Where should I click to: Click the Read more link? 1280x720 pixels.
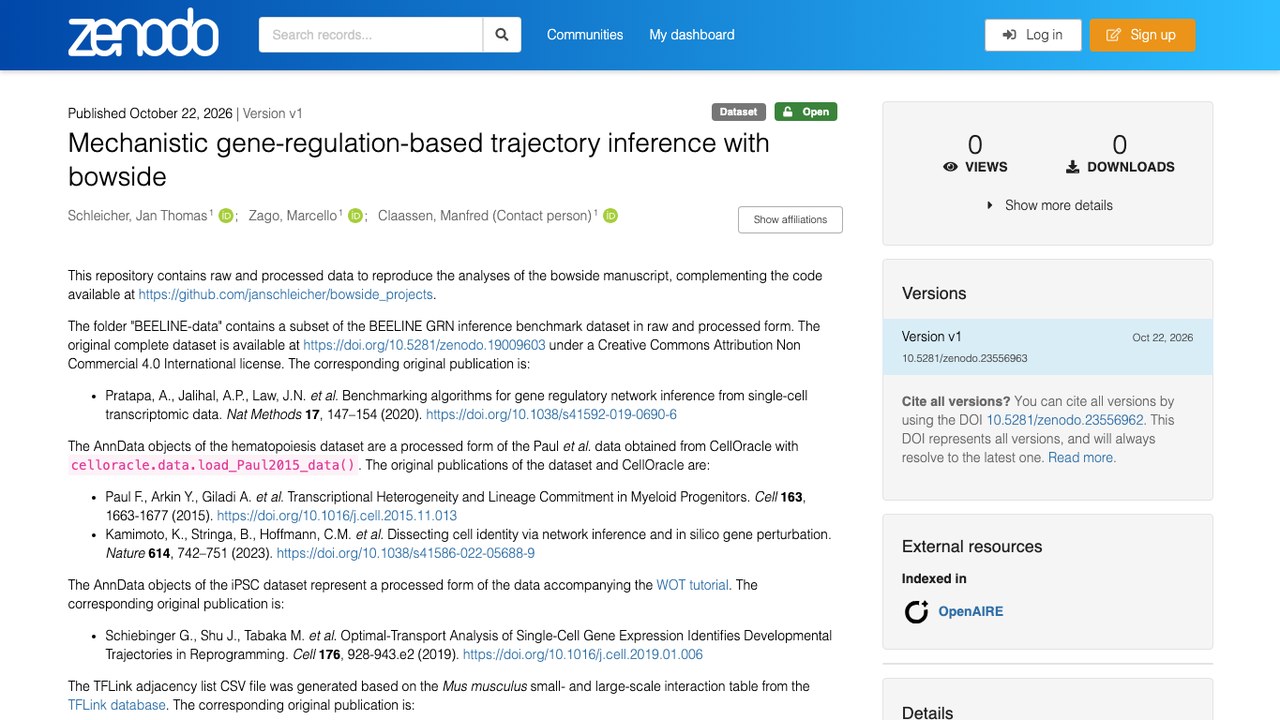point(1082,458)
